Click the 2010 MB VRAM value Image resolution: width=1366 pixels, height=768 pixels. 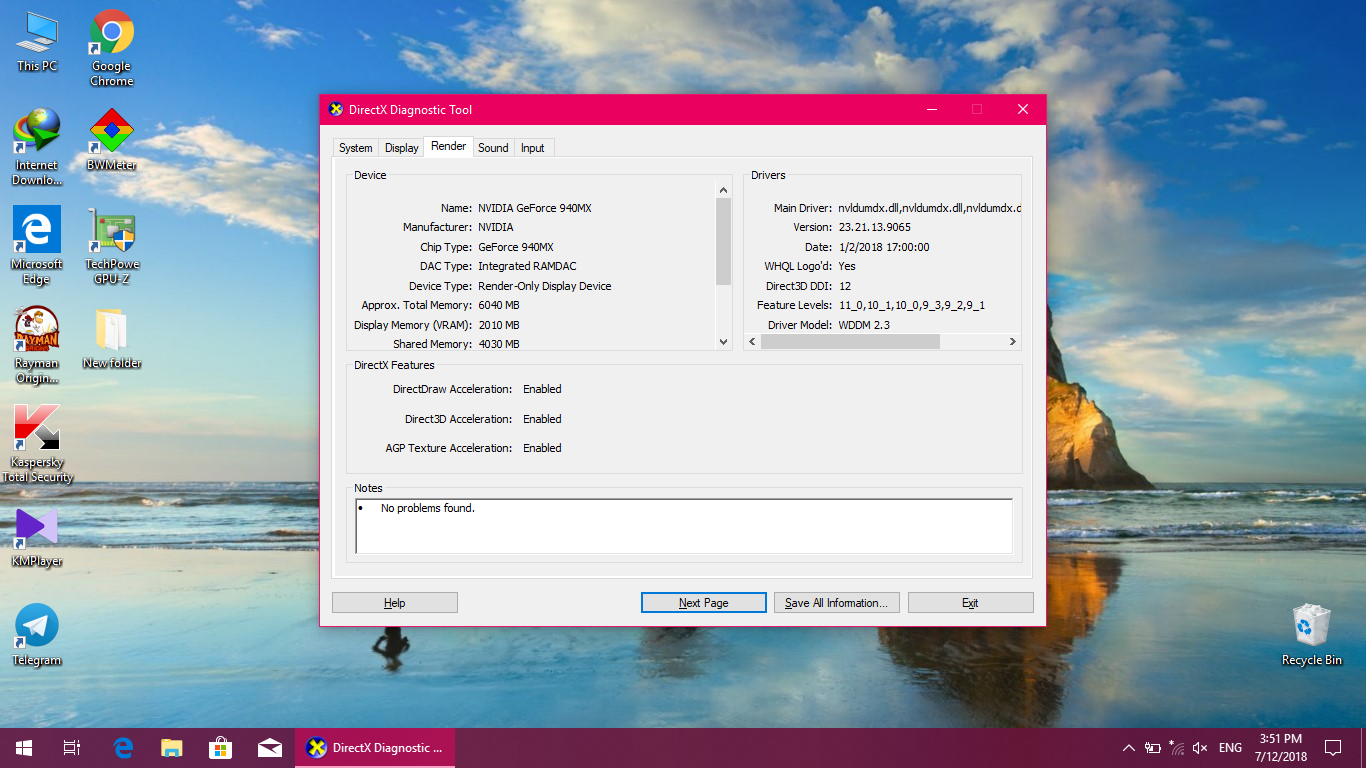coord(498,325)
